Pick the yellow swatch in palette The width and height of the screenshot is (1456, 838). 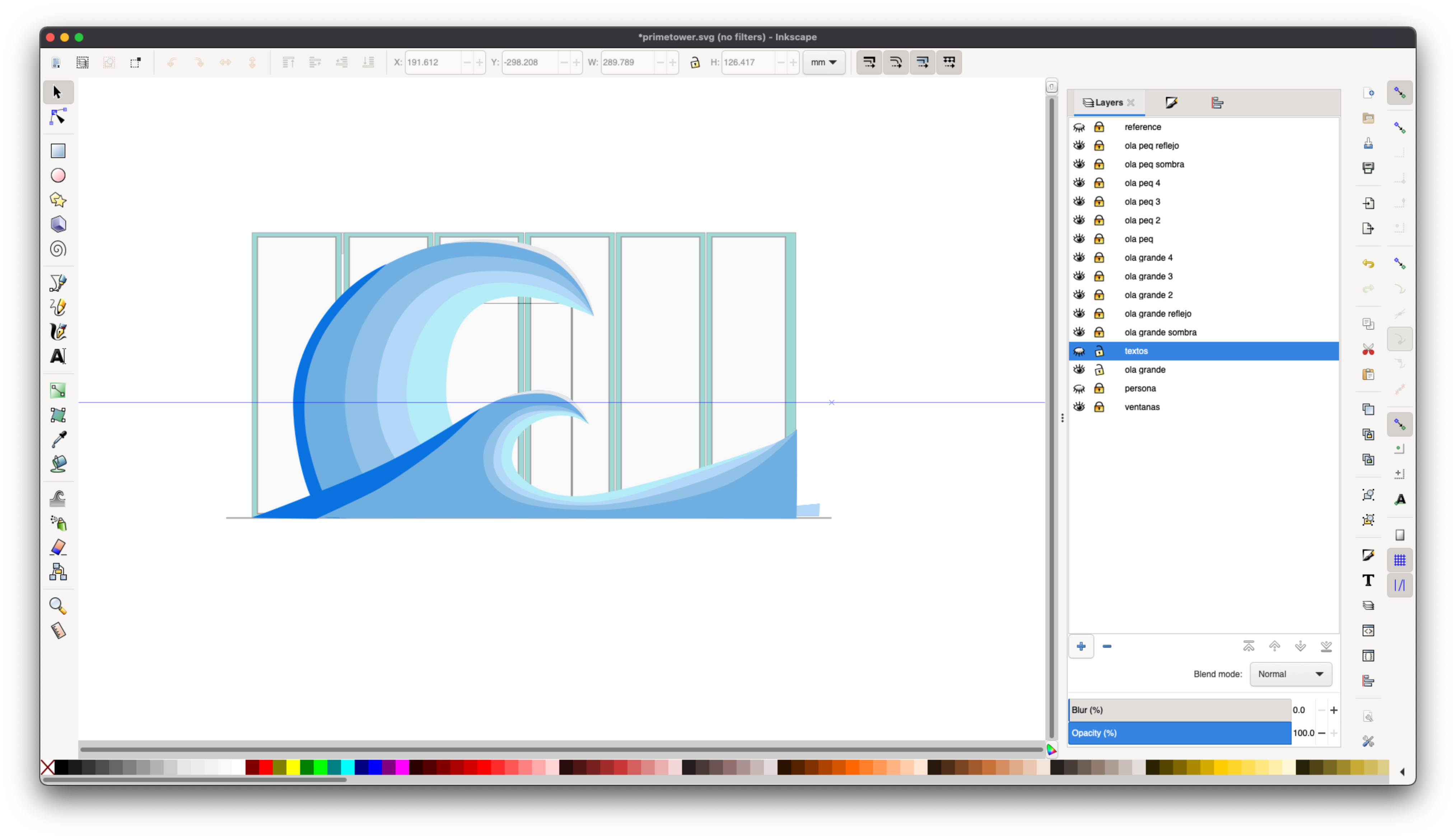tap(293, 767)
